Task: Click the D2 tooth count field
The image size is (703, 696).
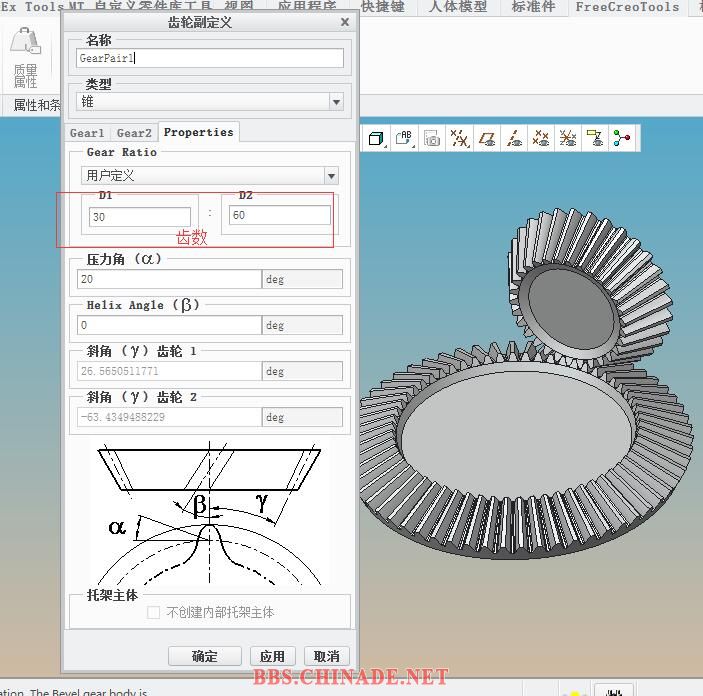Action: [280, 215]
